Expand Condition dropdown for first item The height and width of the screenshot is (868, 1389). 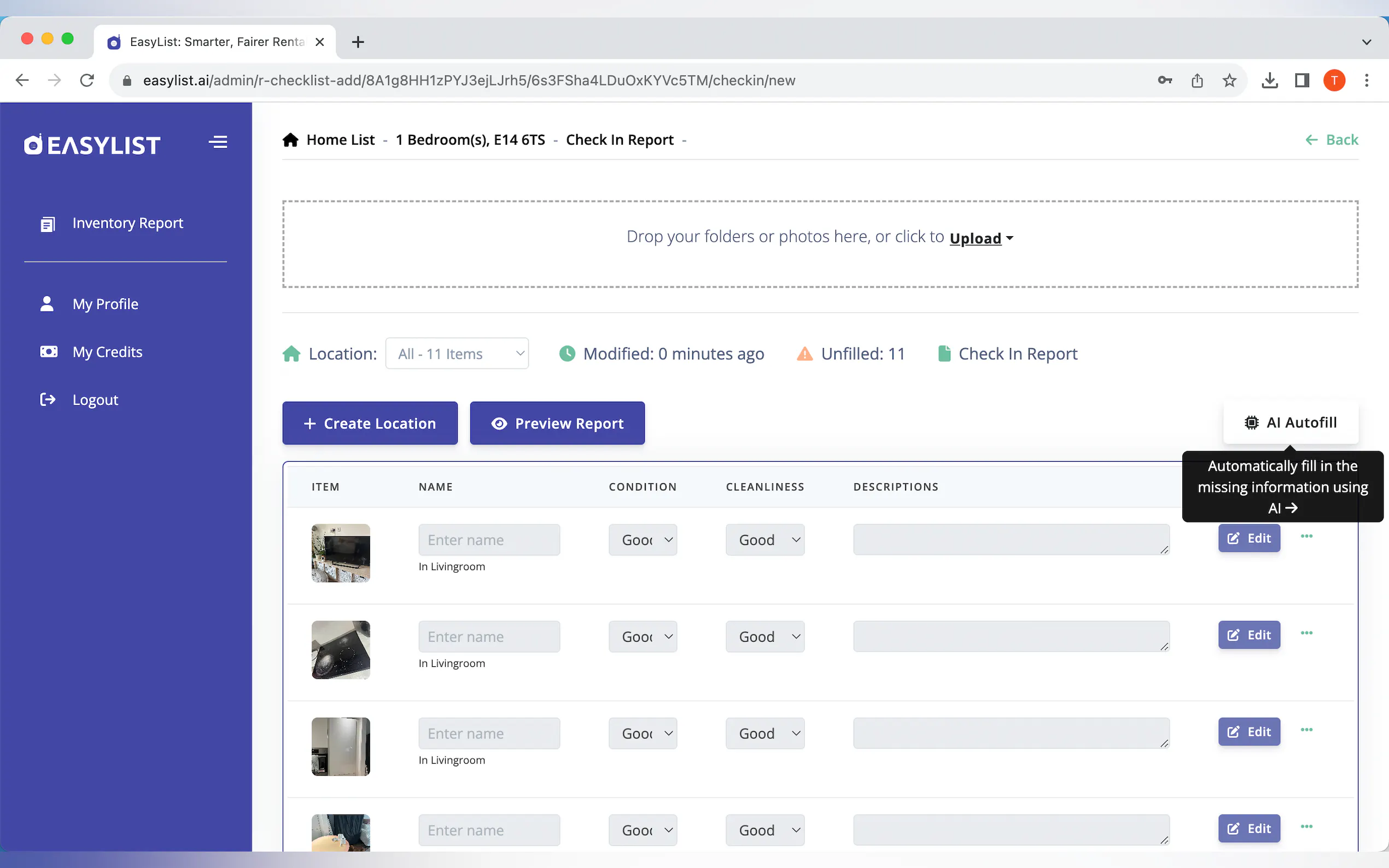tap(643, 539)
